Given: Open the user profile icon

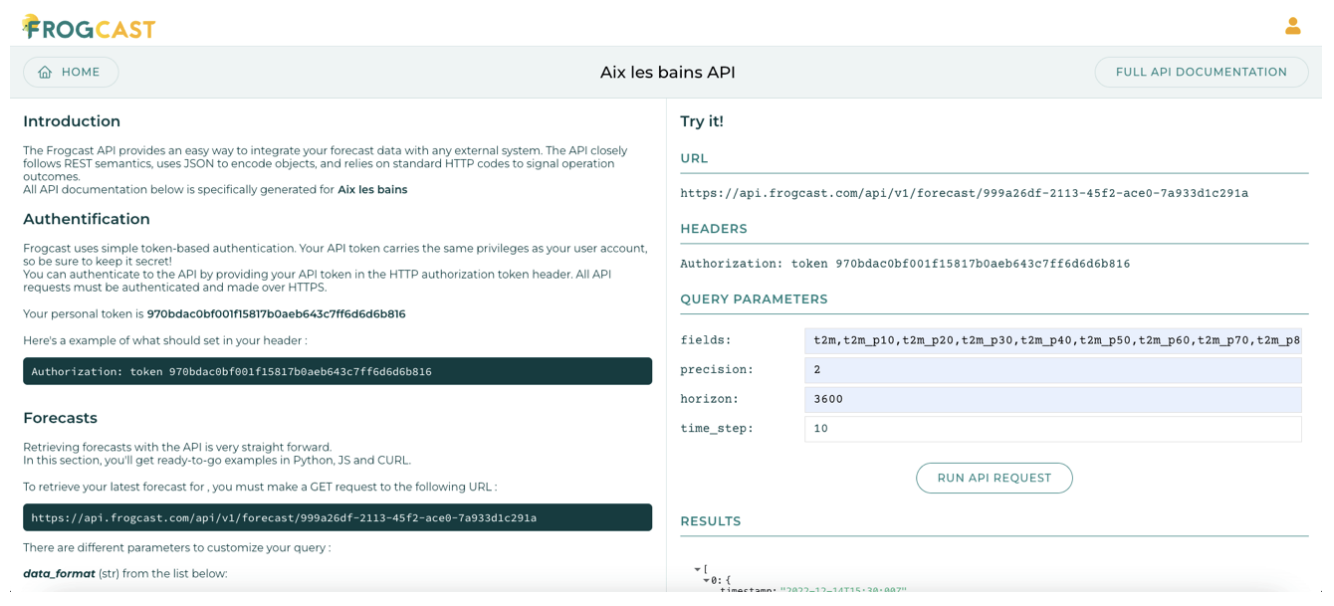Looking at the screenshot, I should [1293, 26].
